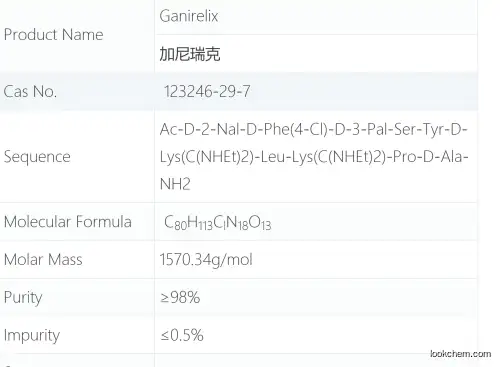Select the sequence line starting Ac-D-2-Nal

313,129
